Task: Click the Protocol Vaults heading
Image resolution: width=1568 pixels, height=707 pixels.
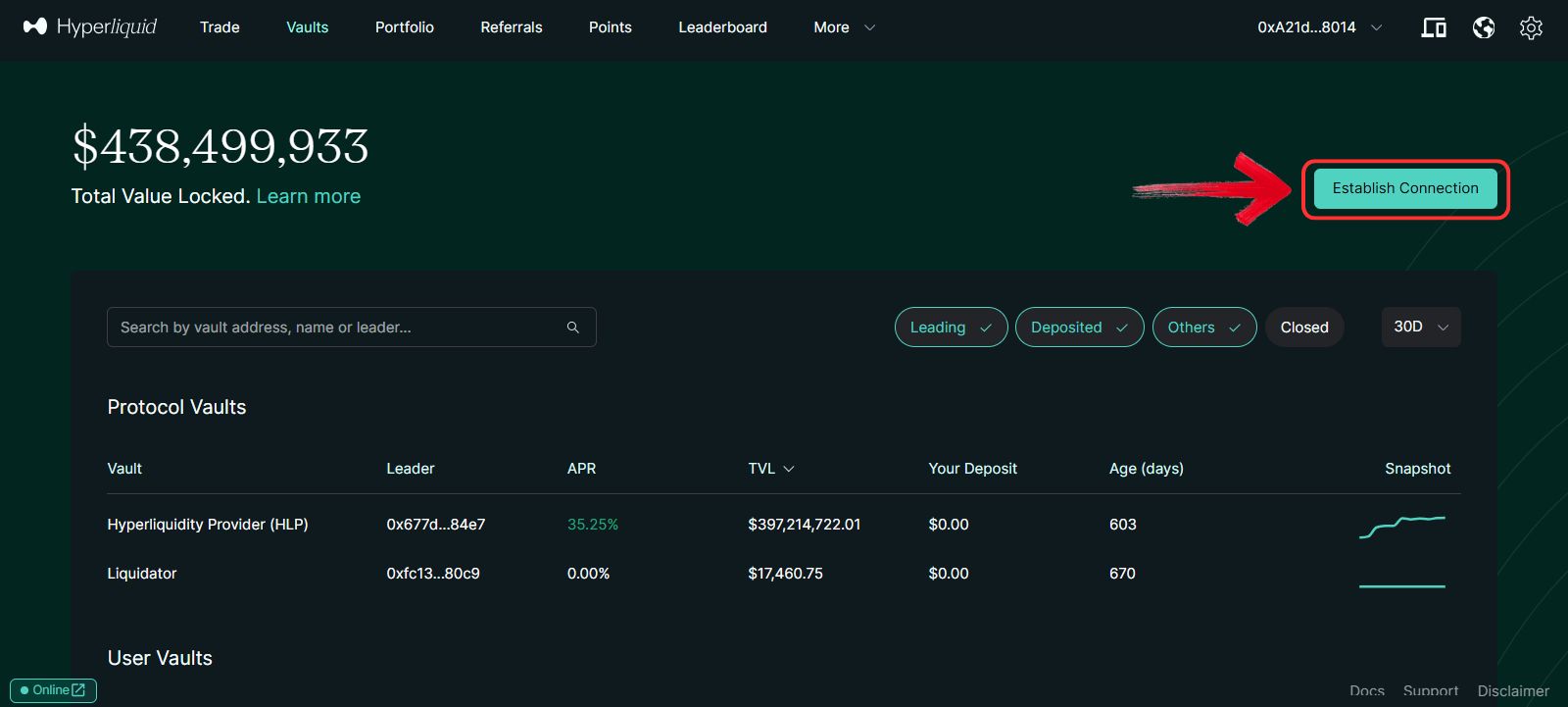Action: click(x=176, y=407)
